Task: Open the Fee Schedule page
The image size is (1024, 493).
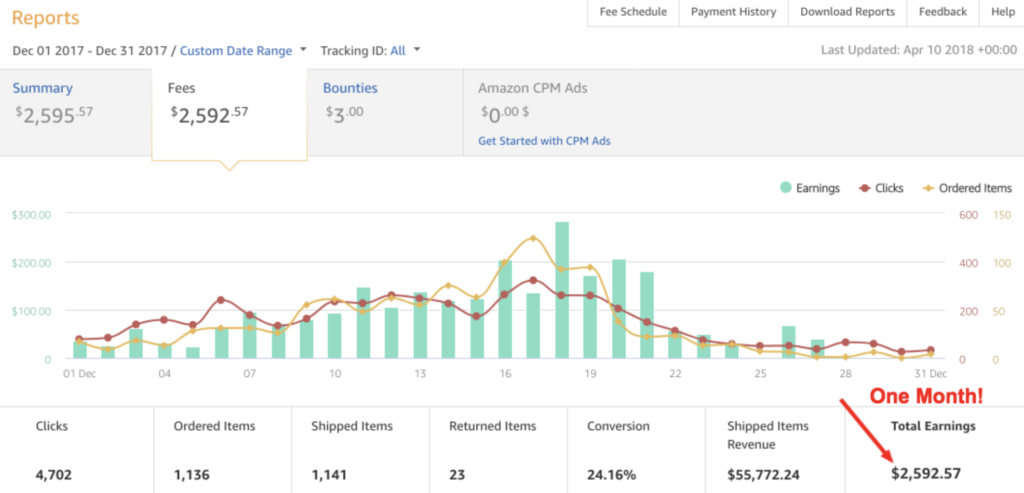Action: point(633,12)
